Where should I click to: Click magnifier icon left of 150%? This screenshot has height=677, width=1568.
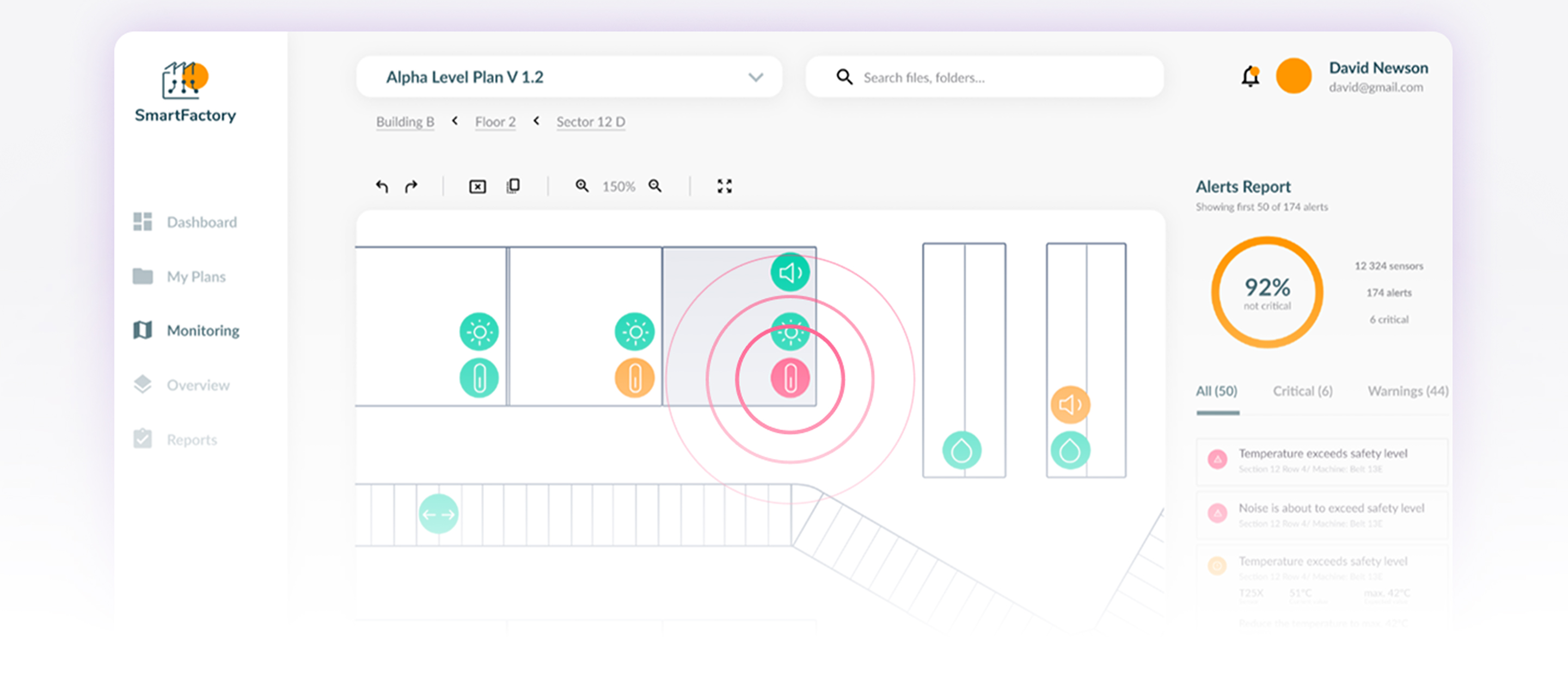582,186
